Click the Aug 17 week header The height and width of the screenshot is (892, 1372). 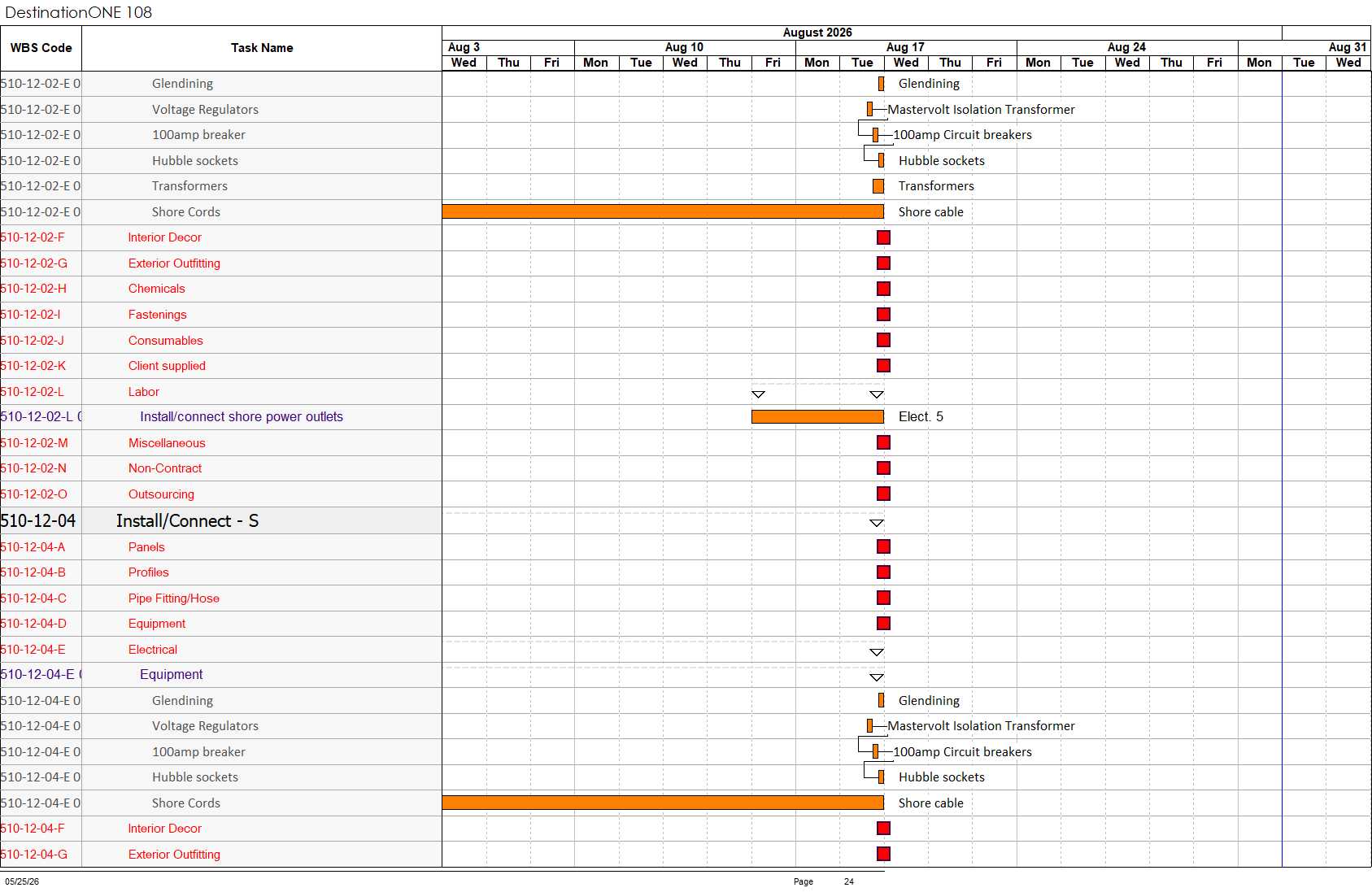[x=905, y=47]
